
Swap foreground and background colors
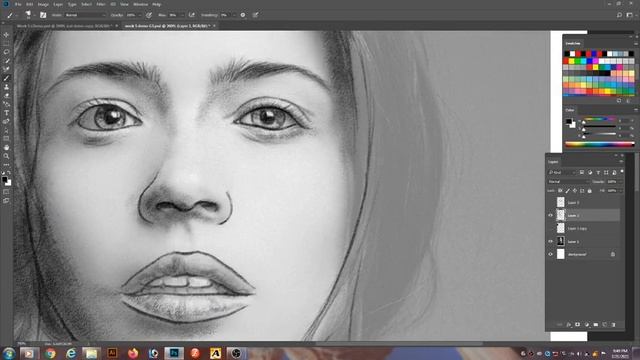(9, 172)
